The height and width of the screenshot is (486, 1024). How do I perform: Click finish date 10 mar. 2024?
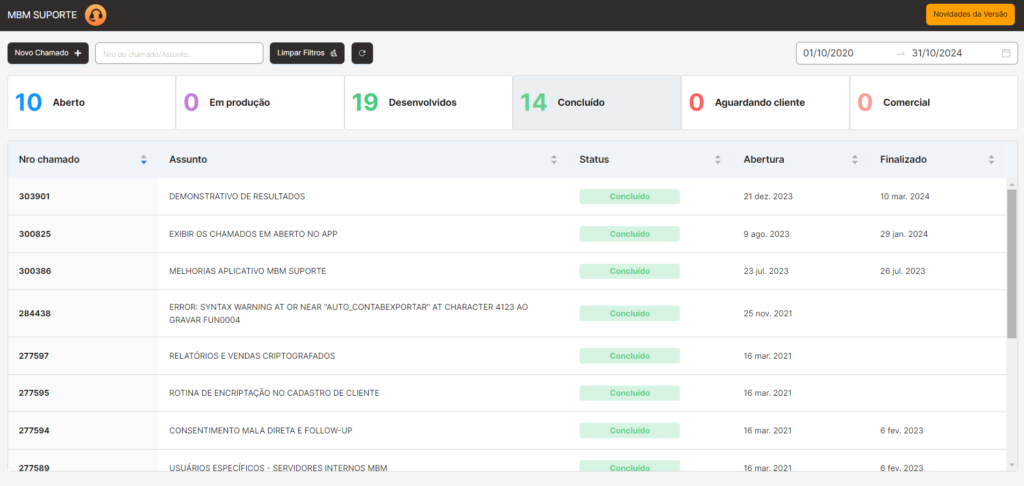(905, 196)
